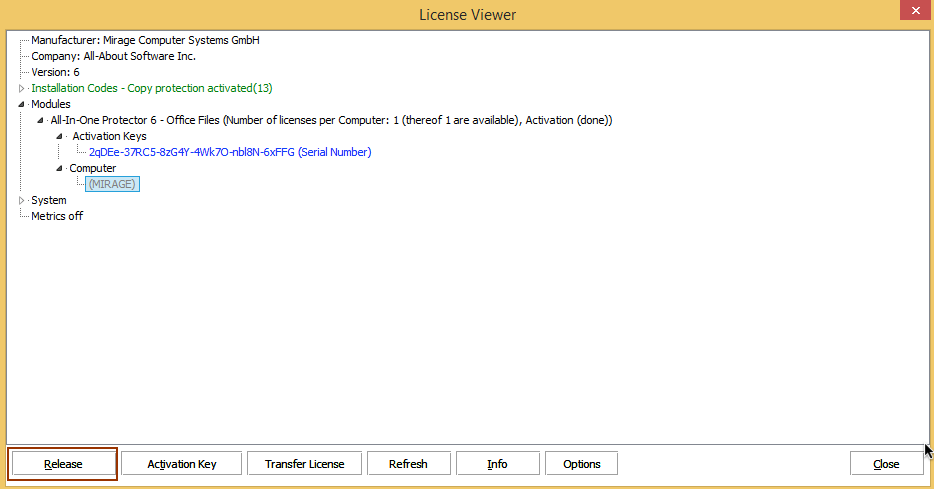The height and width of the screenshot is (489, 934).
Task: Click the Close button at bottom right
Action: (x=886, y=464)
